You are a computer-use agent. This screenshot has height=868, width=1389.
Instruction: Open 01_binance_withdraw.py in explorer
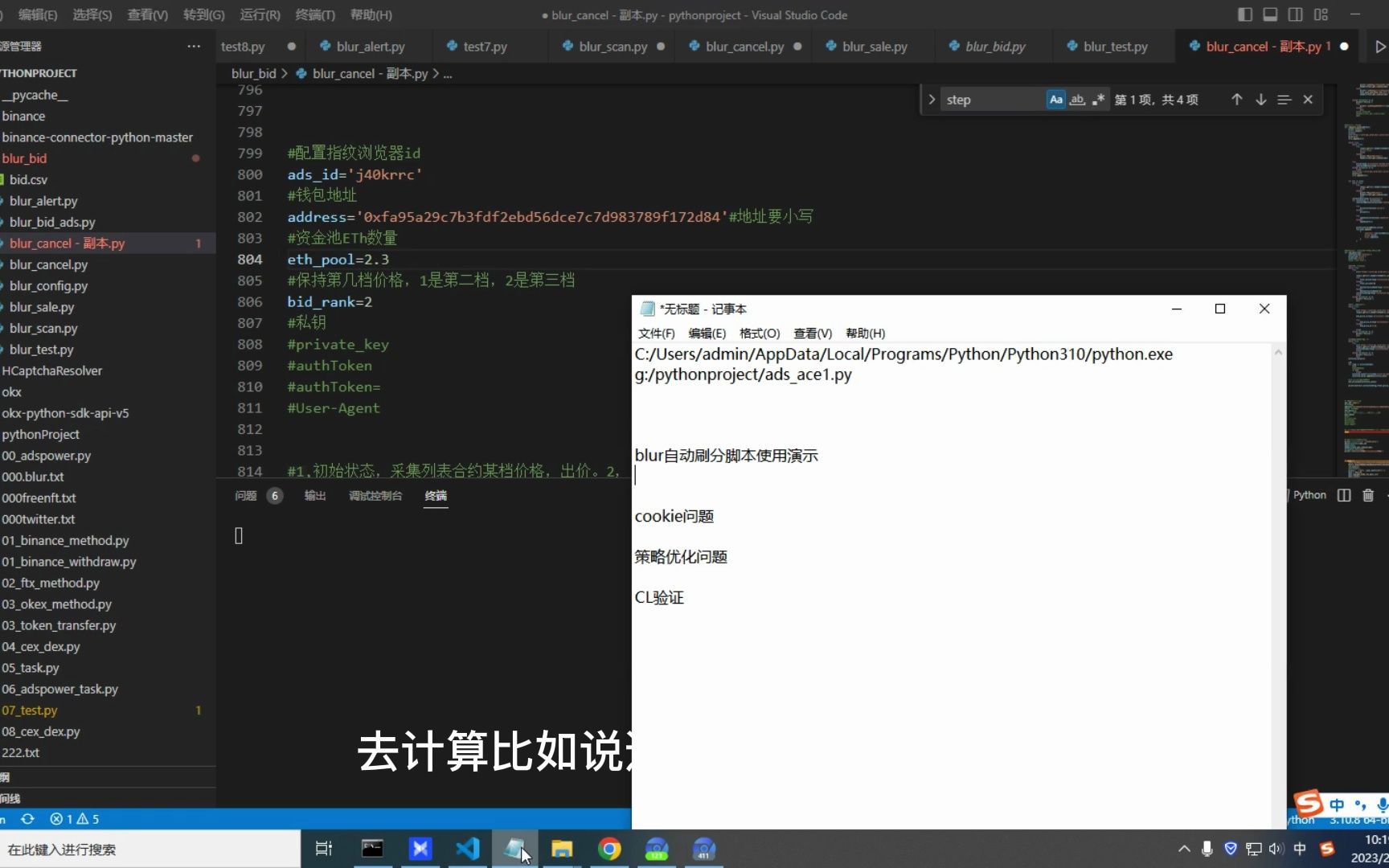[68, 562]
